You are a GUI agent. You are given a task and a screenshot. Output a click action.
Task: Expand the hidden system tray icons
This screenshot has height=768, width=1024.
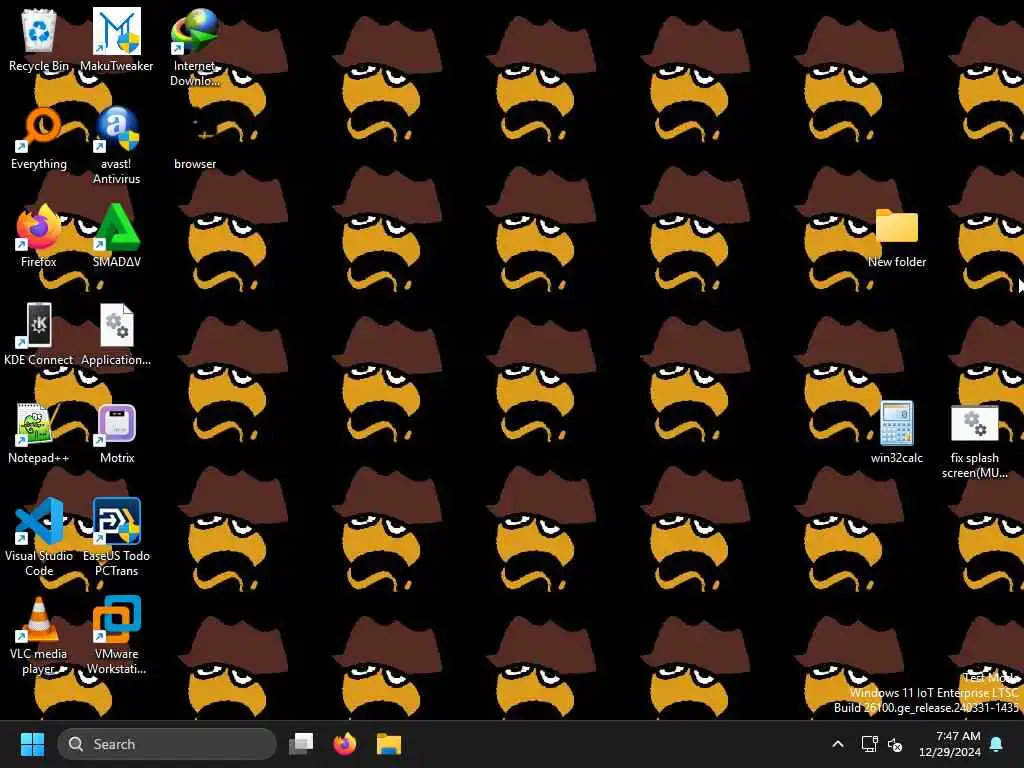pos(838,744)
